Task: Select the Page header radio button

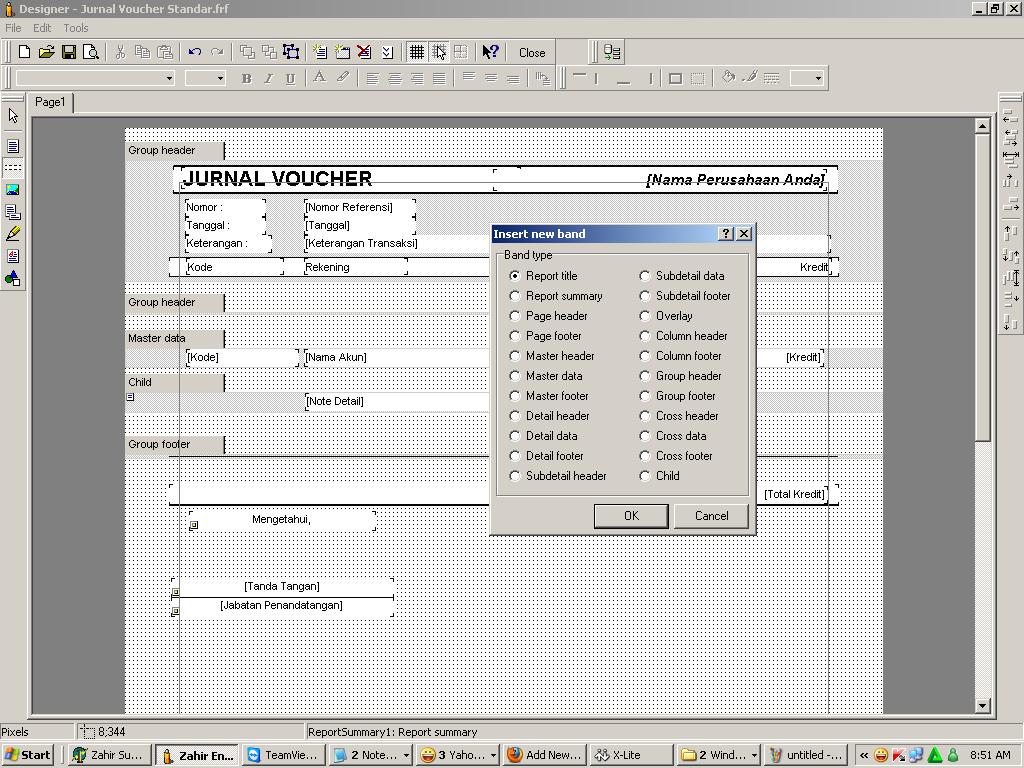Action: click(x=515, y=316)
